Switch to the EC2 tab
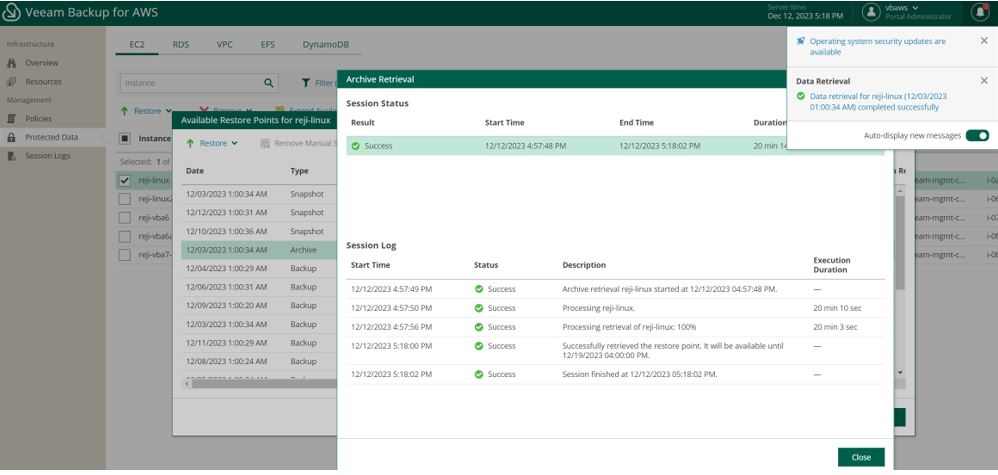 pyautogui.click(x=137, y=45)
